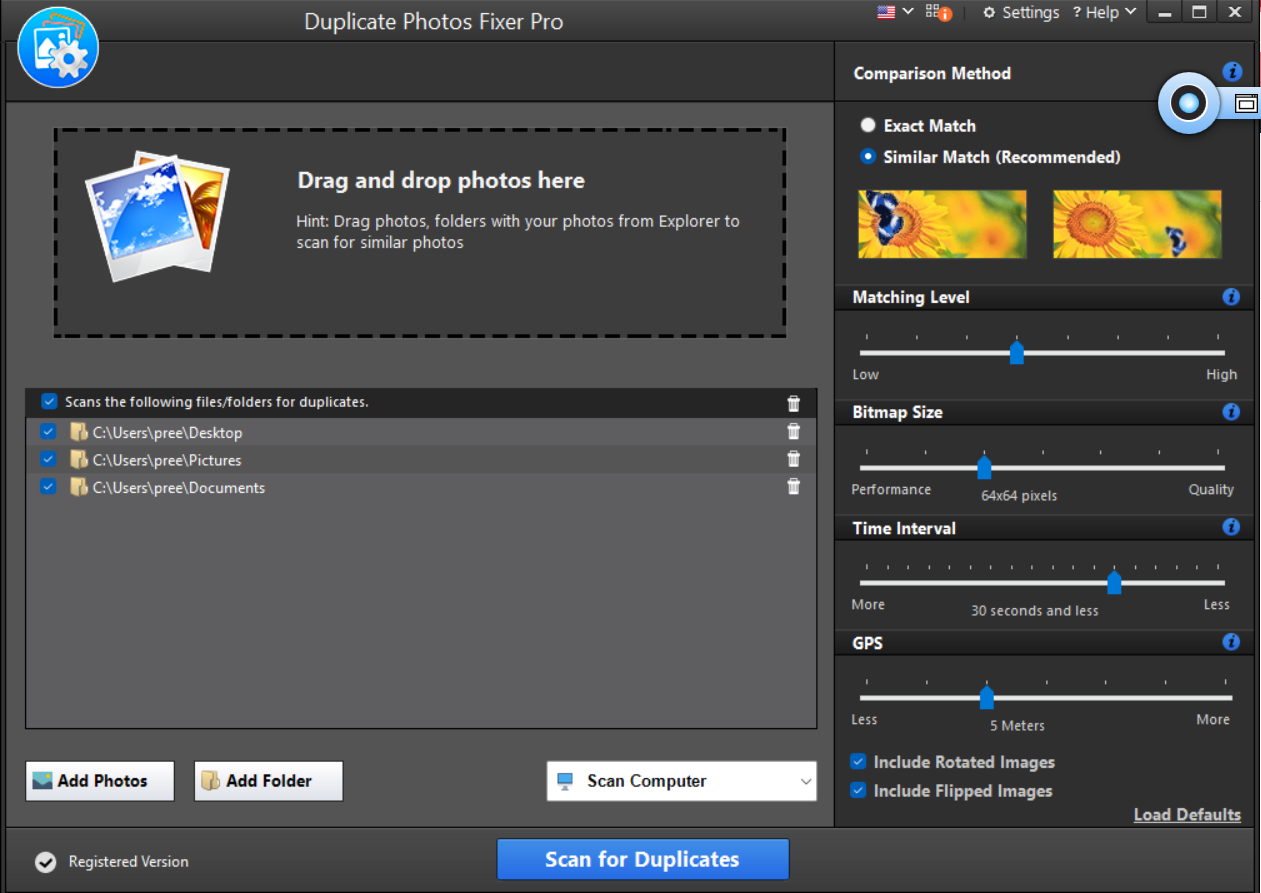Expand the language selection chevron
Image resolution: width=1261 pixels, height=893 pixels.
click(907, 12)
